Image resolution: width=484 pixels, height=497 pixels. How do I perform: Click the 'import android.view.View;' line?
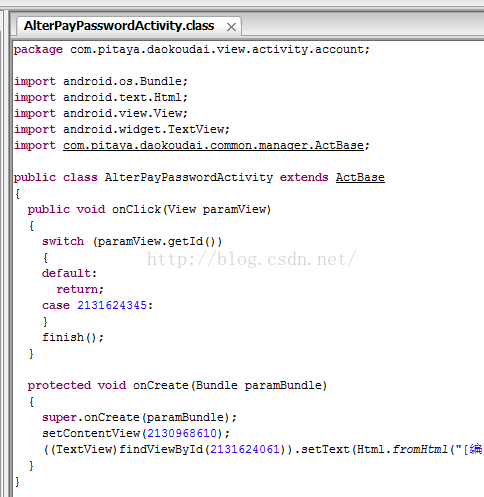(101, 113)
